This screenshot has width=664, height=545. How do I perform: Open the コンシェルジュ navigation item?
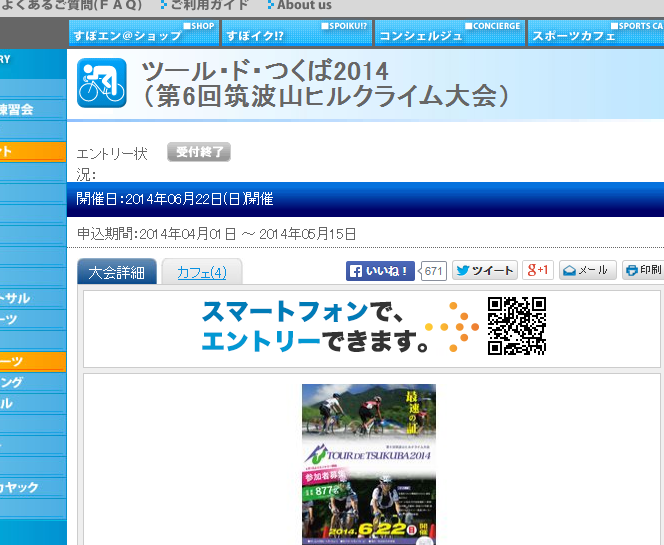pyautogui.click(x=450, y=33)
